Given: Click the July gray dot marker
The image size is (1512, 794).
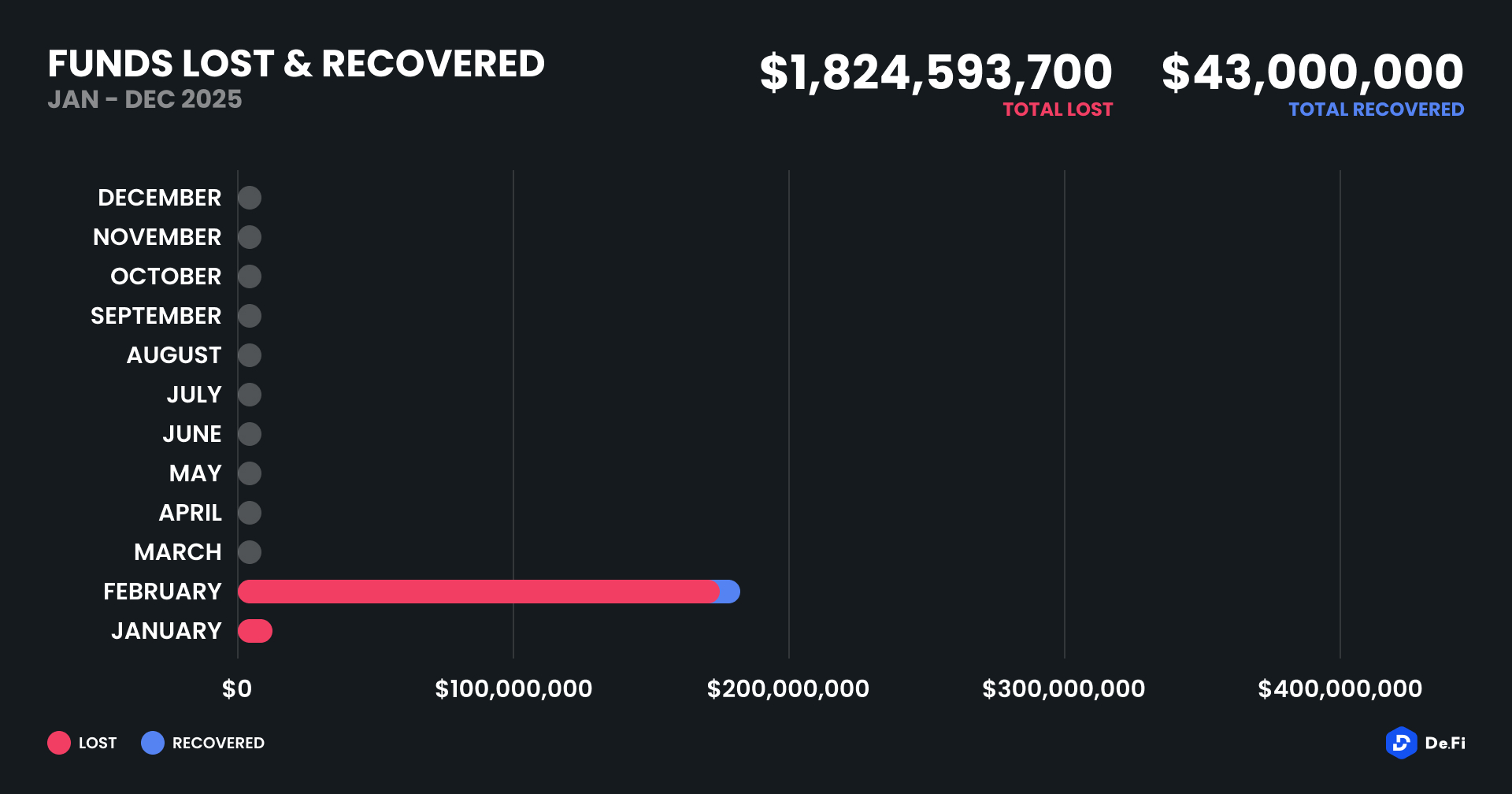Looking at the screenshot, I should pyautogui.click(x=250, y=395).
